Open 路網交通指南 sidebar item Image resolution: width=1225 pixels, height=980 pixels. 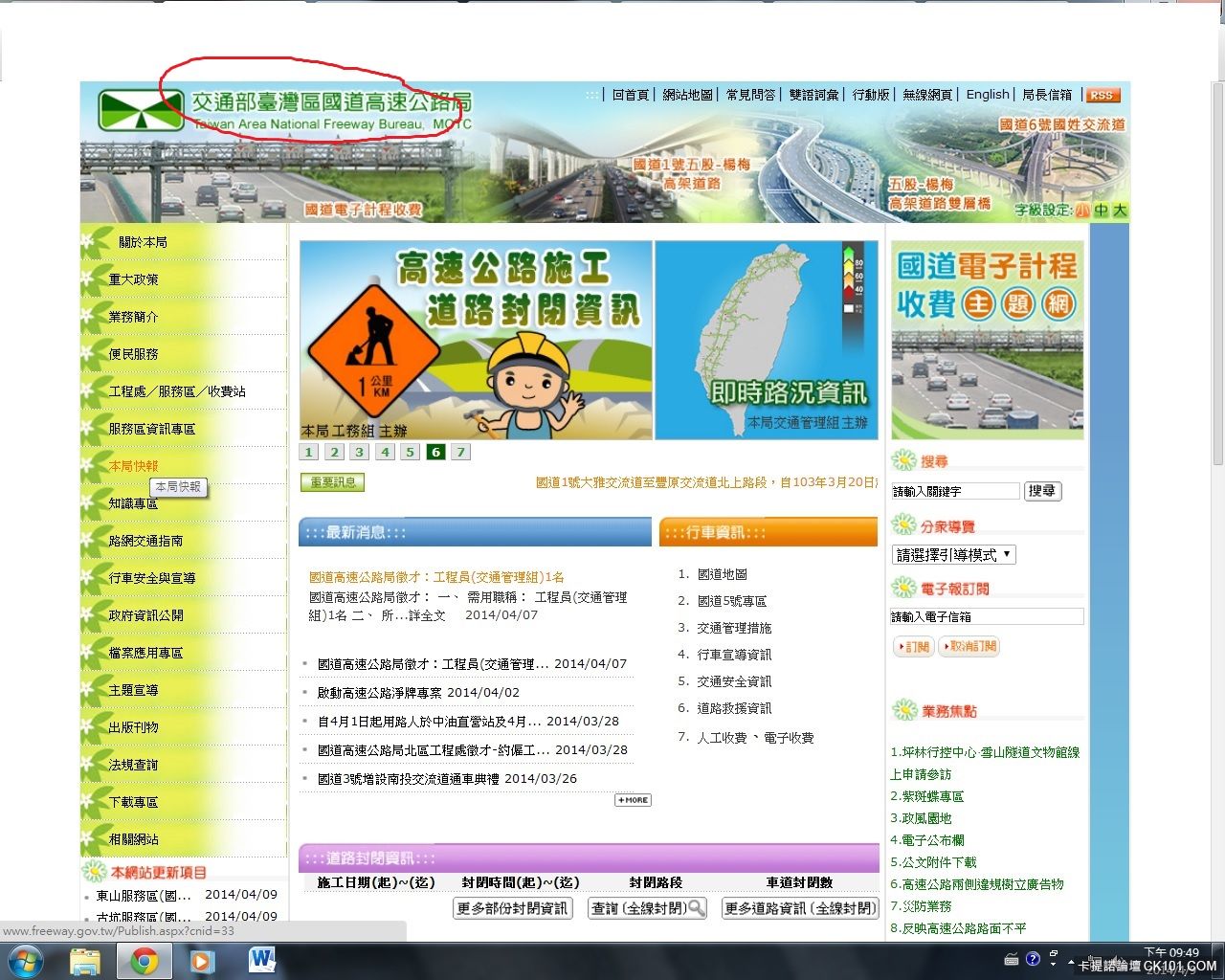(145, 541)
